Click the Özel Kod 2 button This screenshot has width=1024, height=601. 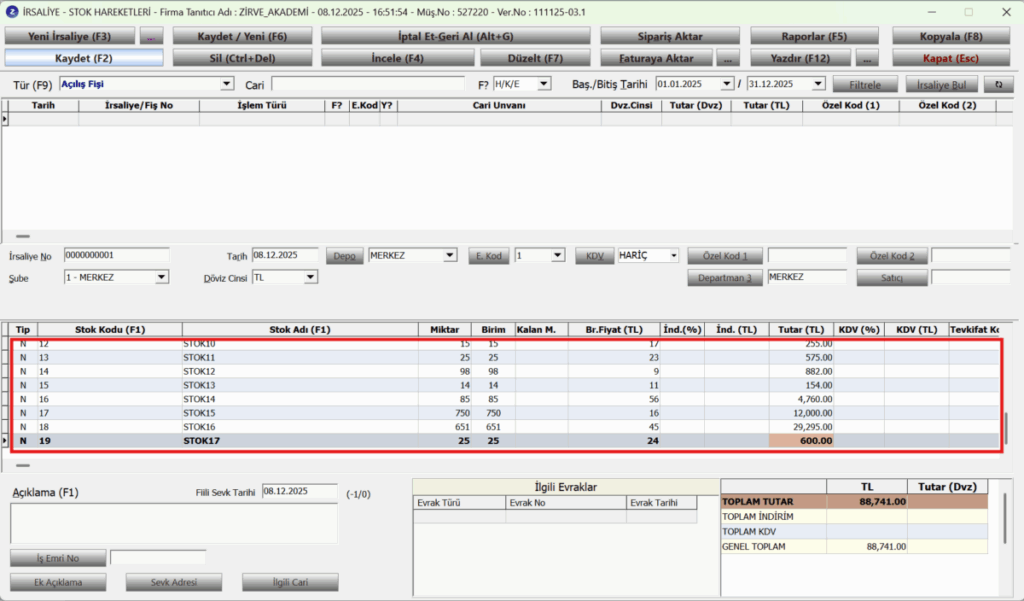[x=892, y=256]
